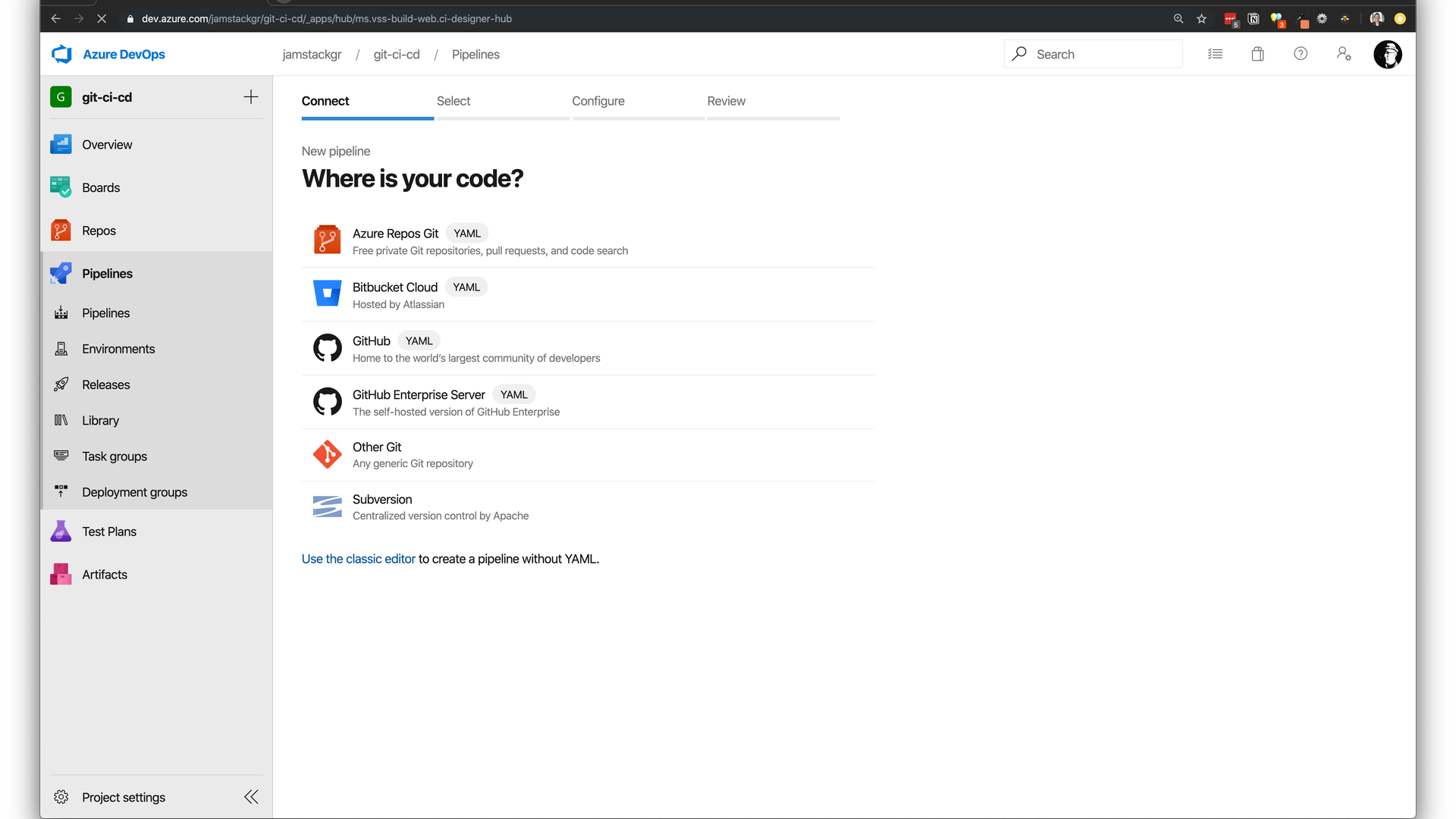Click jamstackgr breadcrumb link
Screen dimensions: 1456x819
pyautogui.click(x=312, y=55)
